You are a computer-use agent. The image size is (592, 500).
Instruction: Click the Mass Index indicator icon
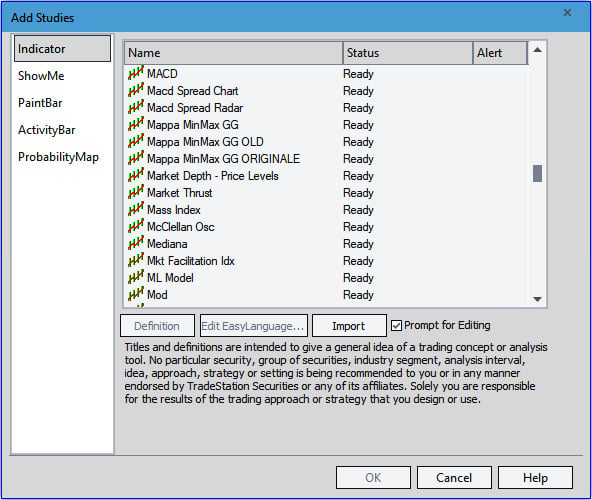click(x=136, y=209)
